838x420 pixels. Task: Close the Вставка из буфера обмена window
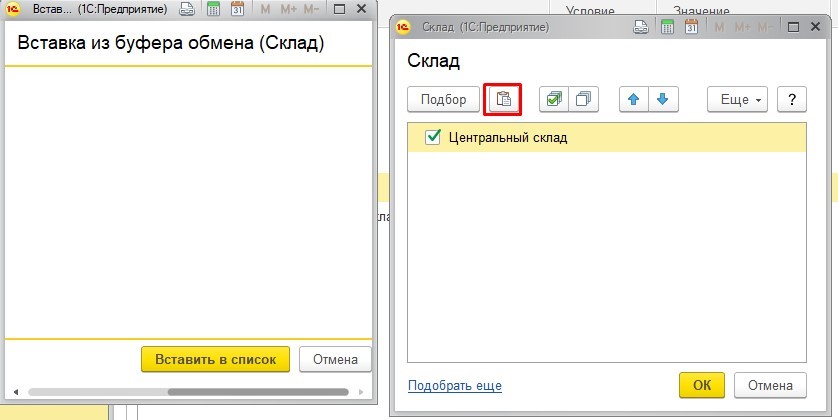click(362, 9)
